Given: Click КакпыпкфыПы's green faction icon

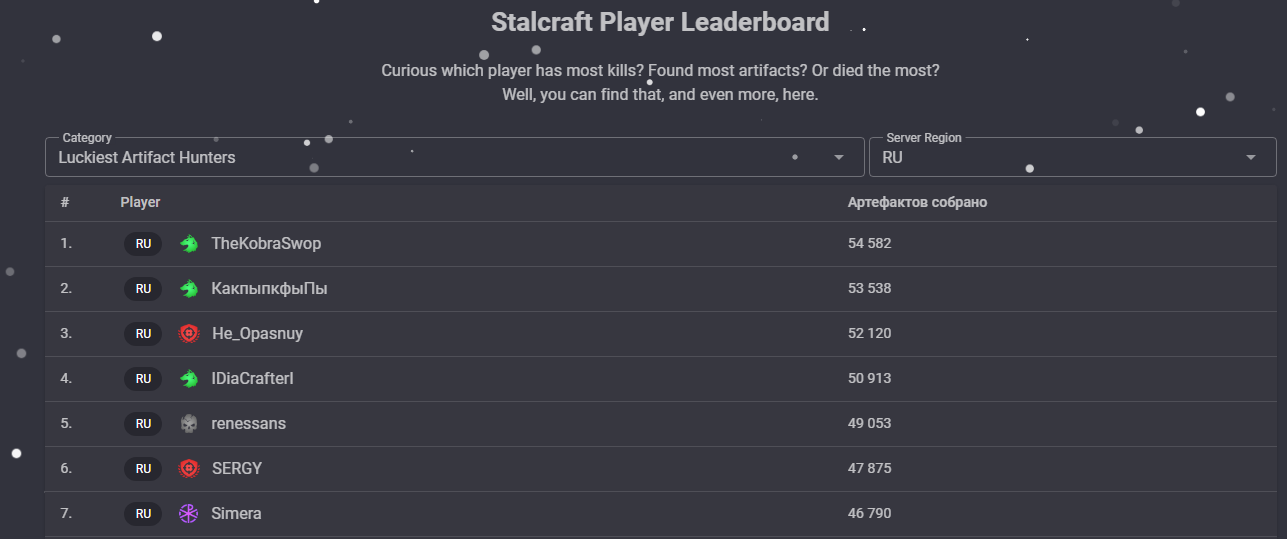Looking at the screenshot, I should pos(189,289).
